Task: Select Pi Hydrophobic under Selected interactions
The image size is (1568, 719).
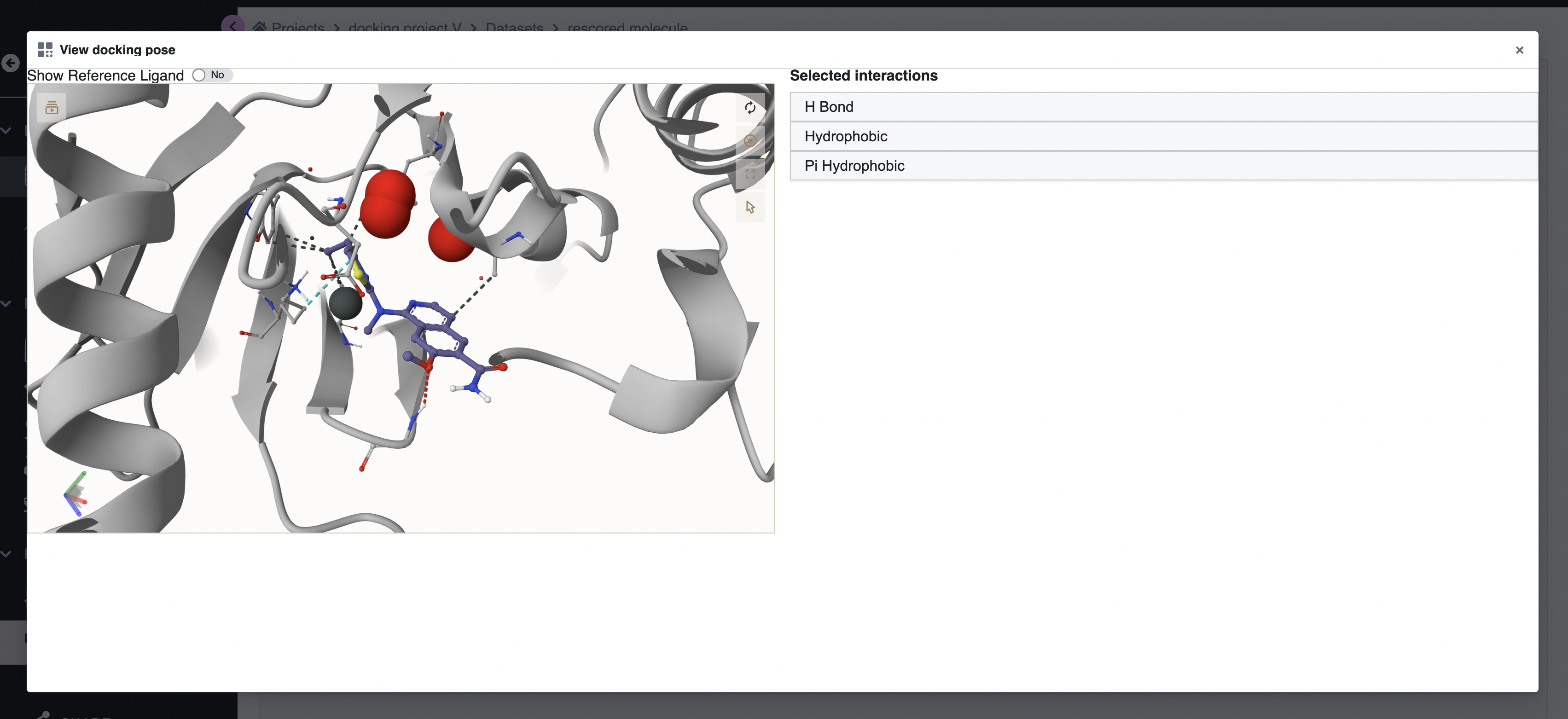Action: point(854,165)
